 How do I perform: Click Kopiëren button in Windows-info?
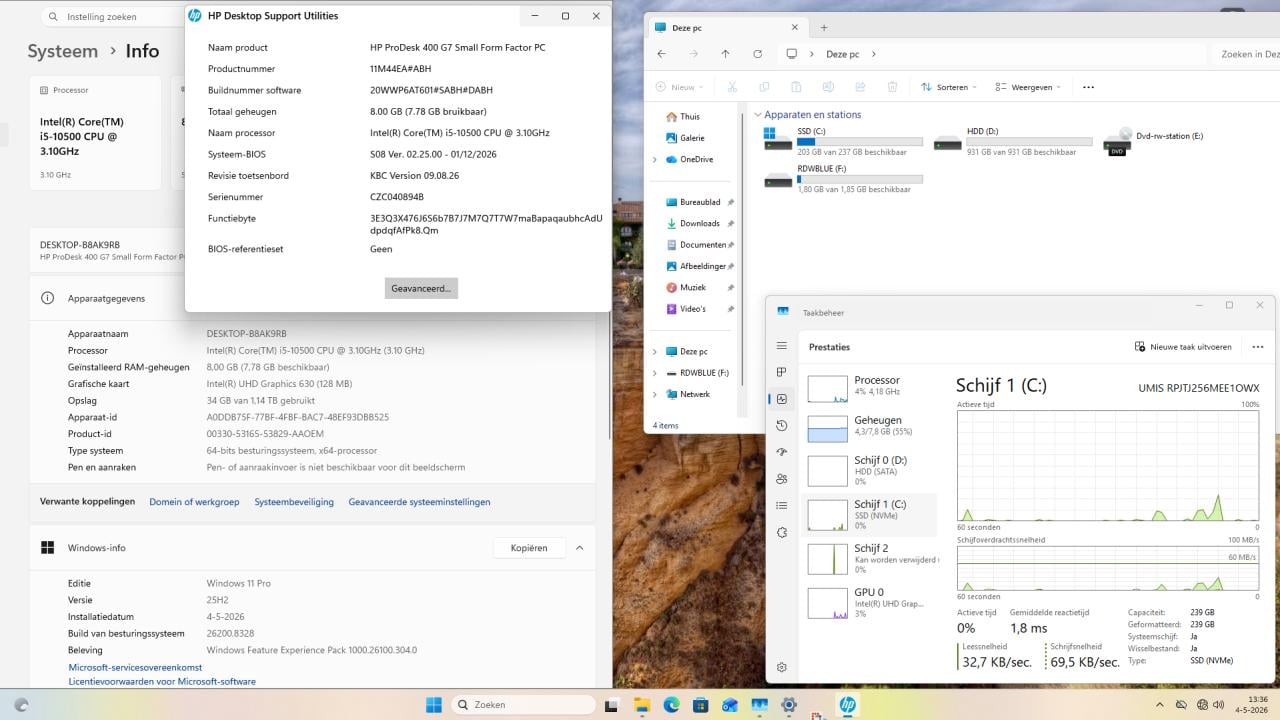(x=529, y=548)
